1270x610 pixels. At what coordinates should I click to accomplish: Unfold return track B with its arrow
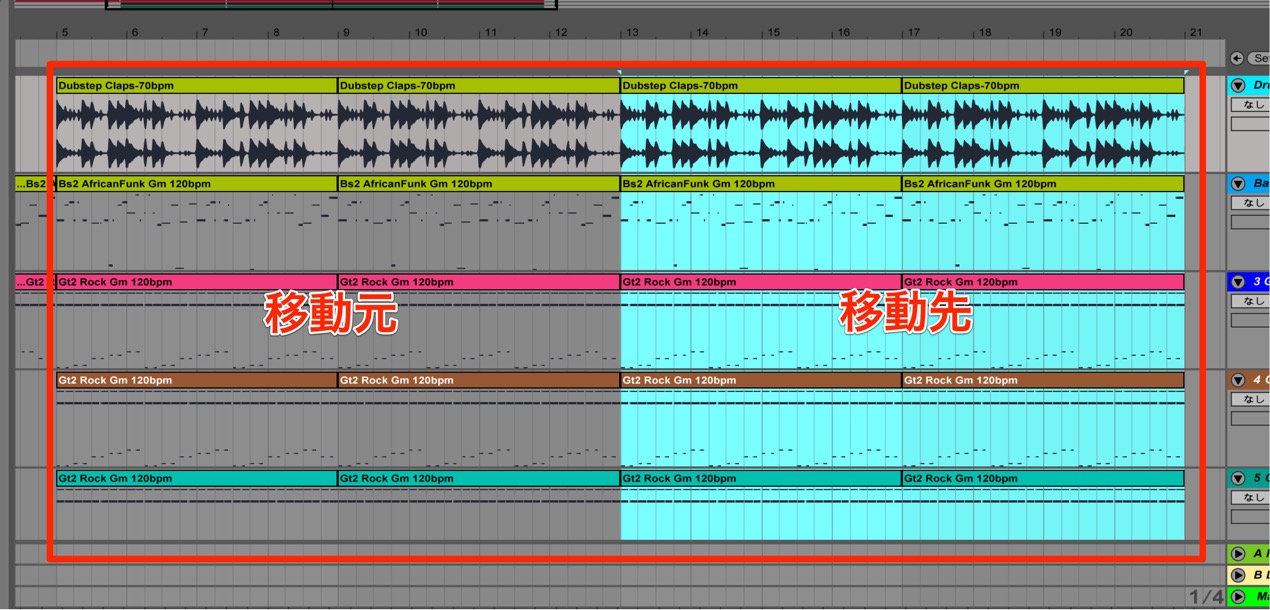pyautogui.click(x=1238, y=575)
